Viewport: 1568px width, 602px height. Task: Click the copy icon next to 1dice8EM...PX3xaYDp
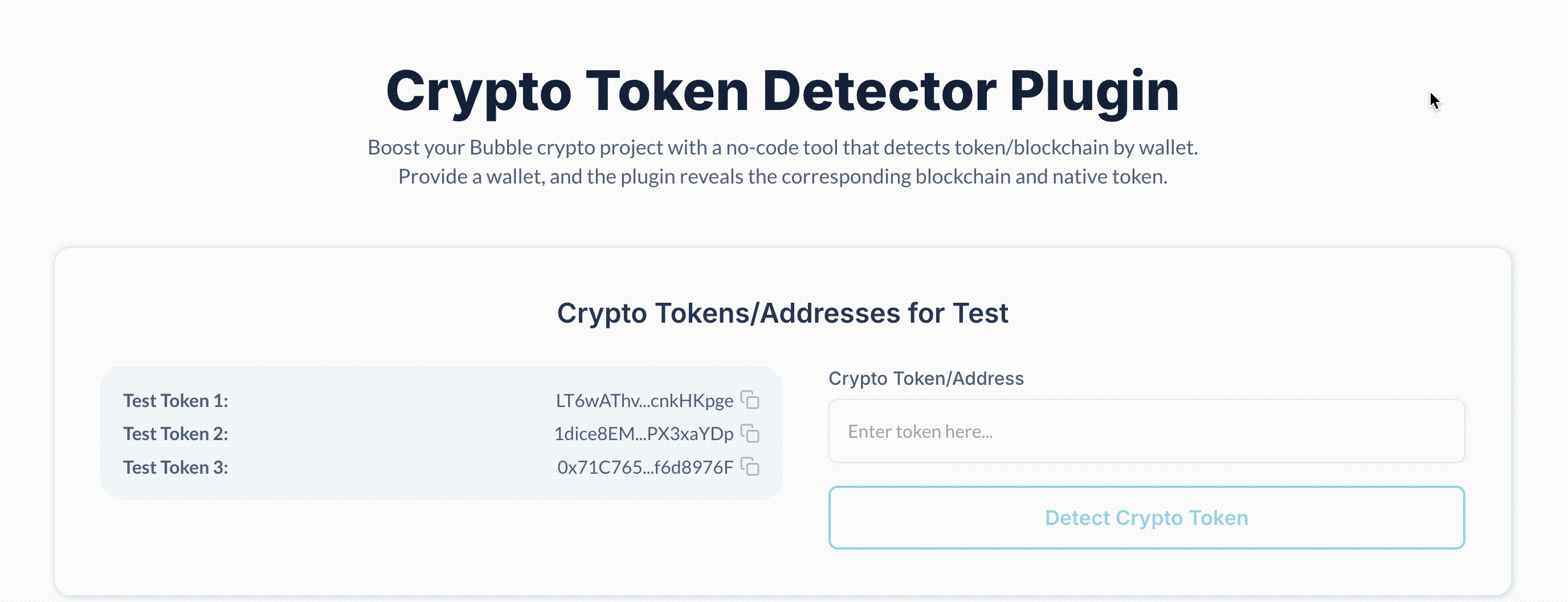click(x=752, y=433)
